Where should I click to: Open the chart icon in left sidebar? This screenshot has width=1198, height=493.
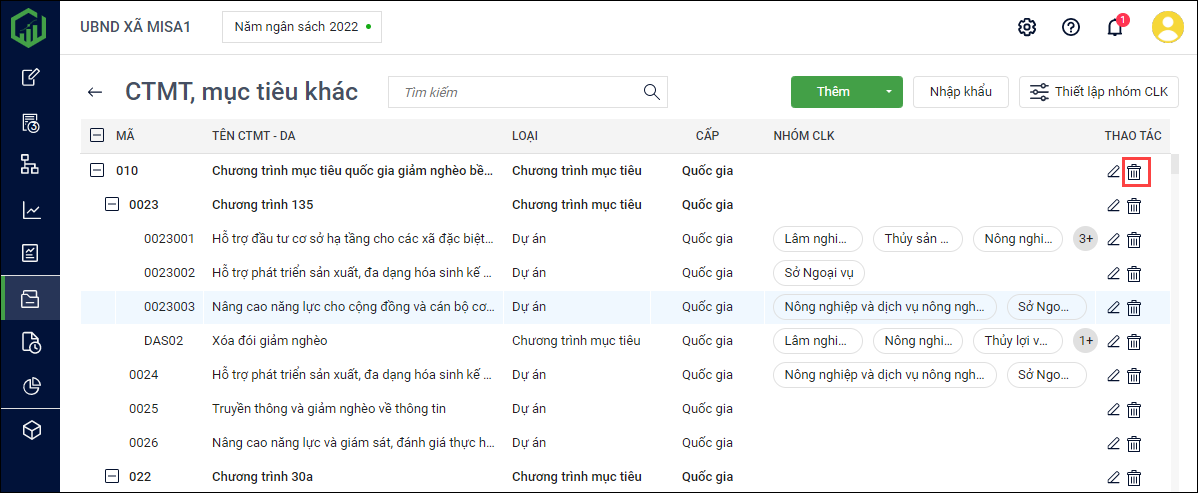(x=31, y=210)
